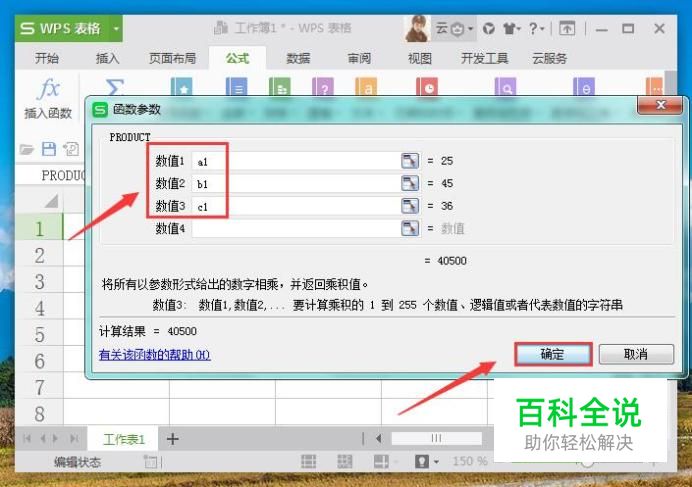Open the text functions orange 'a' icon
The height and width of the screenshot is (487, 692).
tap(366, 87)
